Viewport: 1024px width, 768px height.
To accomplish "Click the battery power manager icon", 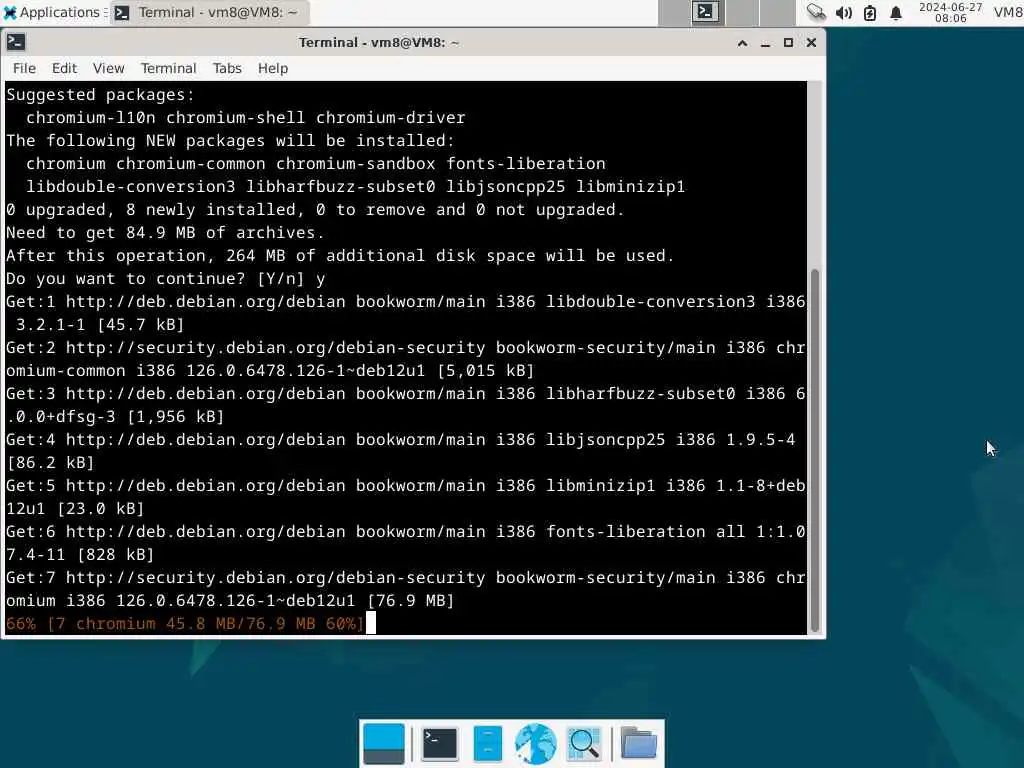I will [x=869, y=12].
